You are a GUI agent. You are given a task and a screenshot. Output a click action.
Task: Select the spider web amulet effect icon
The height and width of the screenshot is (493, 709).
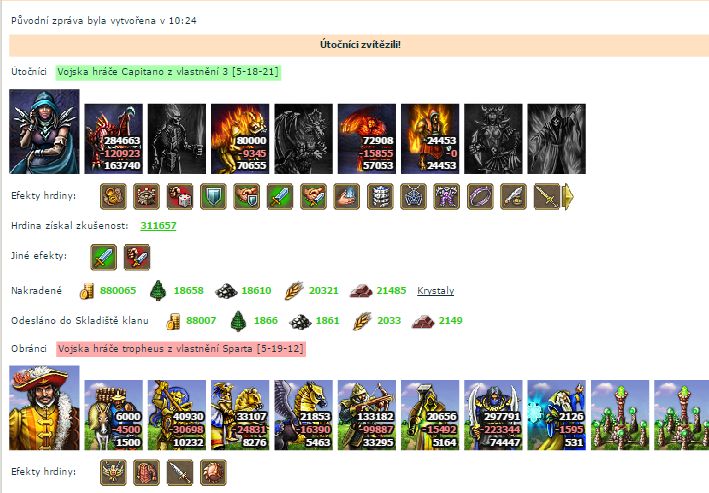point(413,196)
